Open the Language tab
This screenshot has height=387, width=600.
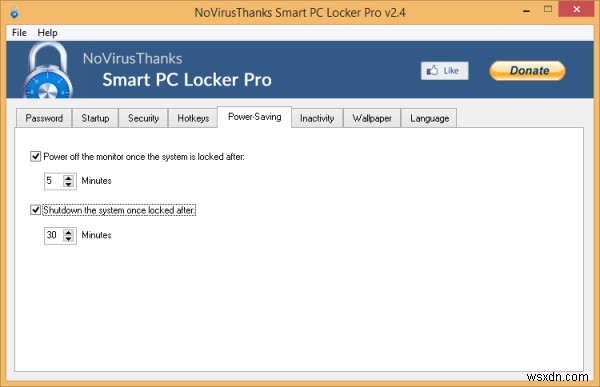point(429,118)
